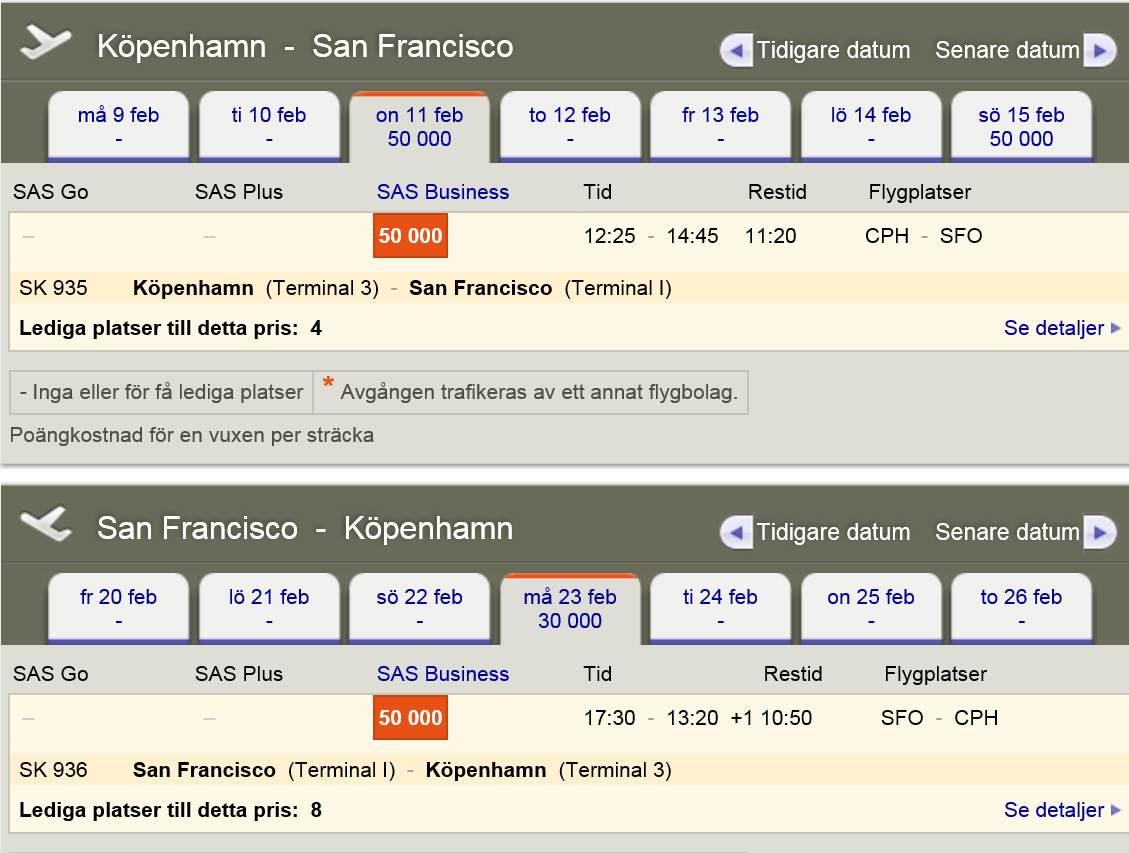Click the orange 50 000 price for SK 935

click(x=410, y=236)
